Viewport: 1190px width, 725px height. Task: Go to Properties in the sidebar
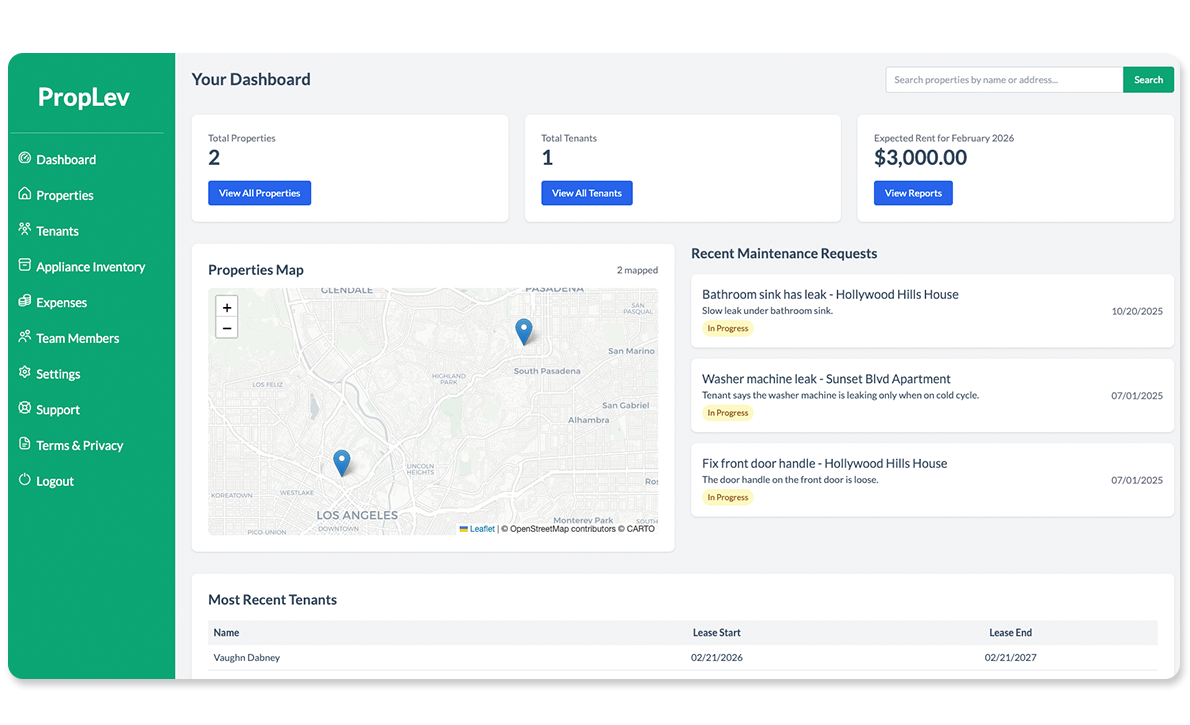(x=65, y=195)
